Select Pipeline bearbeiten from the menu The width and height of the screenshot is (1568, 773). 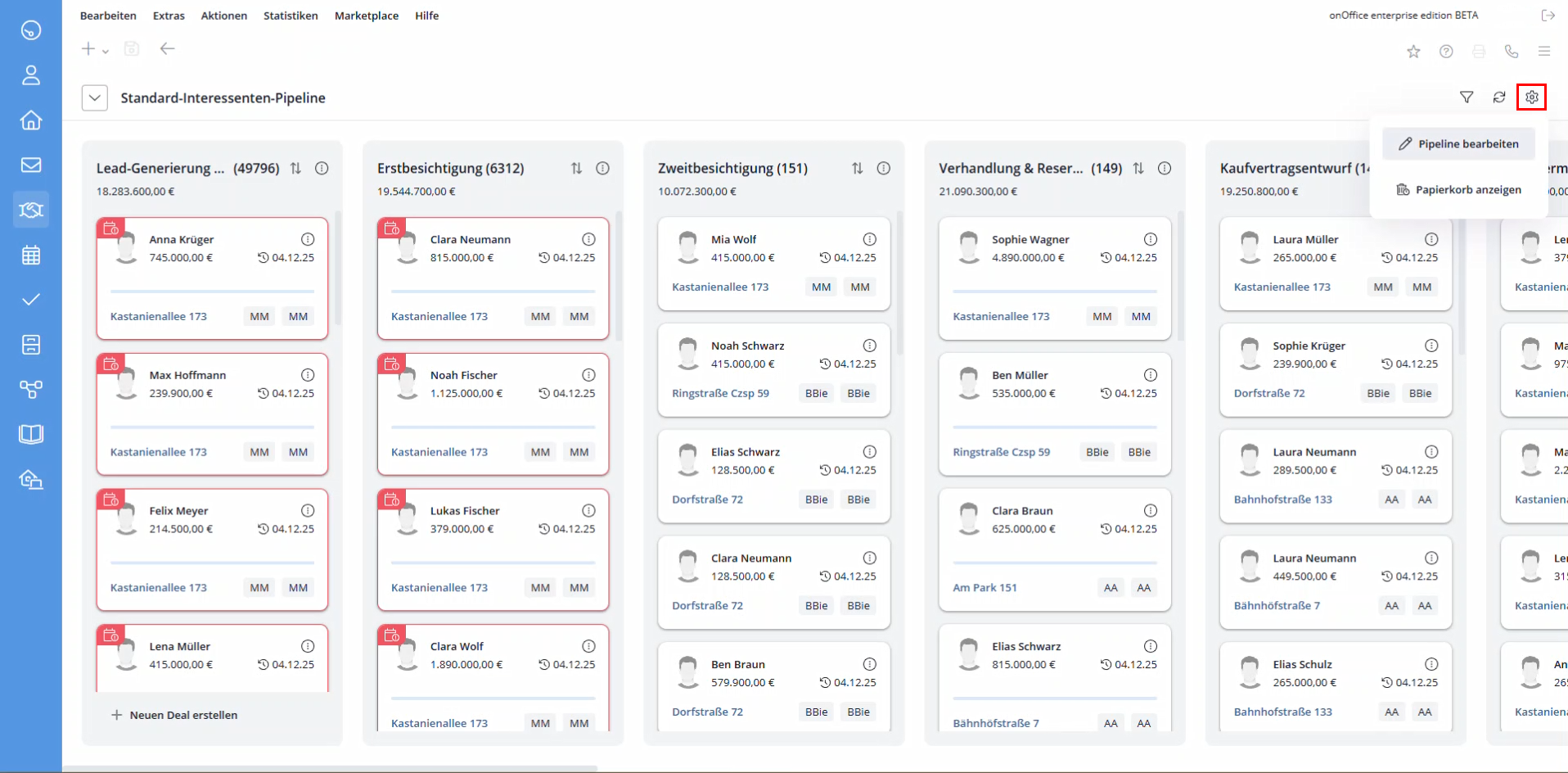click(1459, 144)
